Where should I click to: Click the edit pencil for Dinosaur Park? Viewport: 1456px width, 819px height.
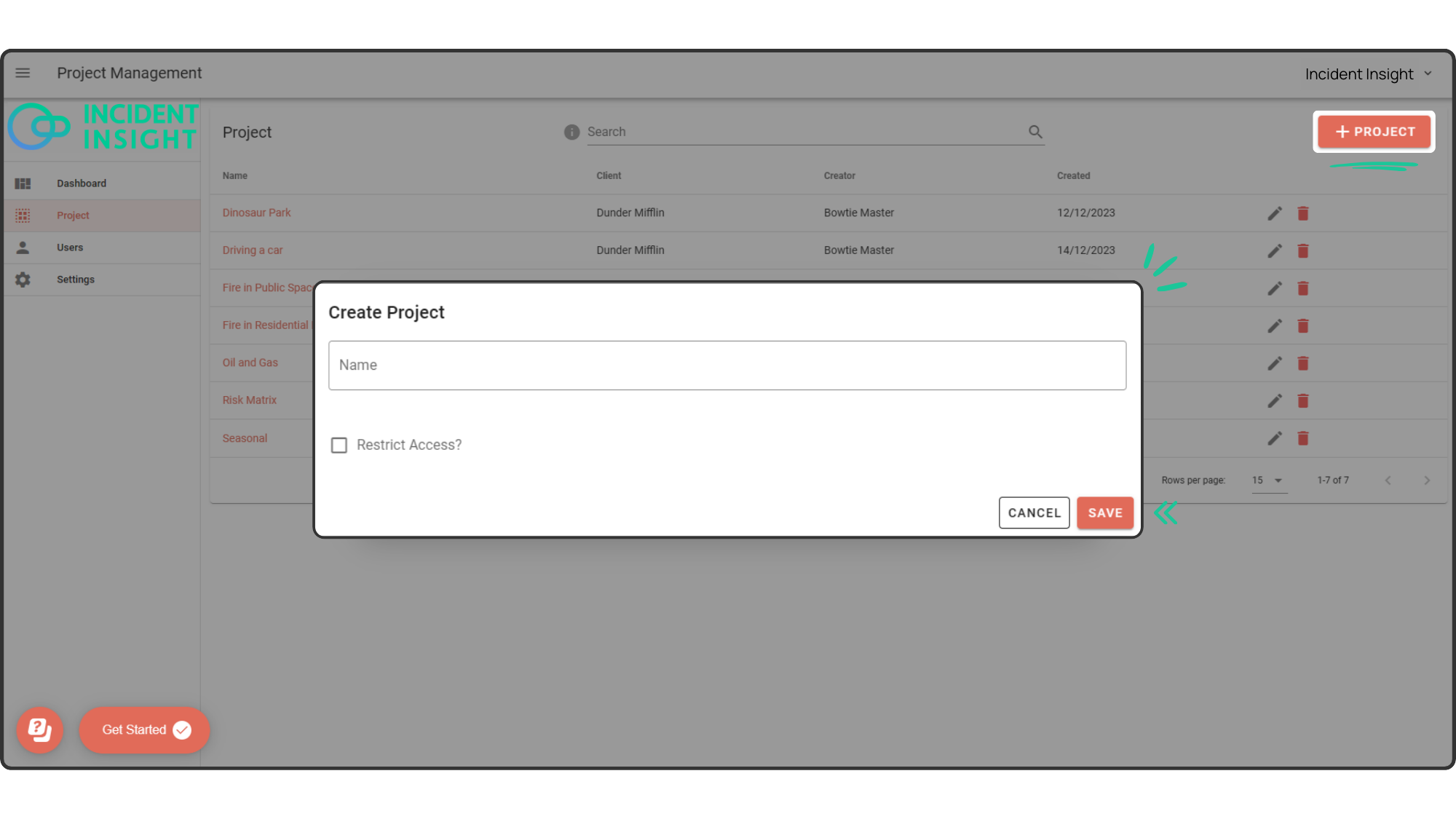click(x=1275, y=213)
